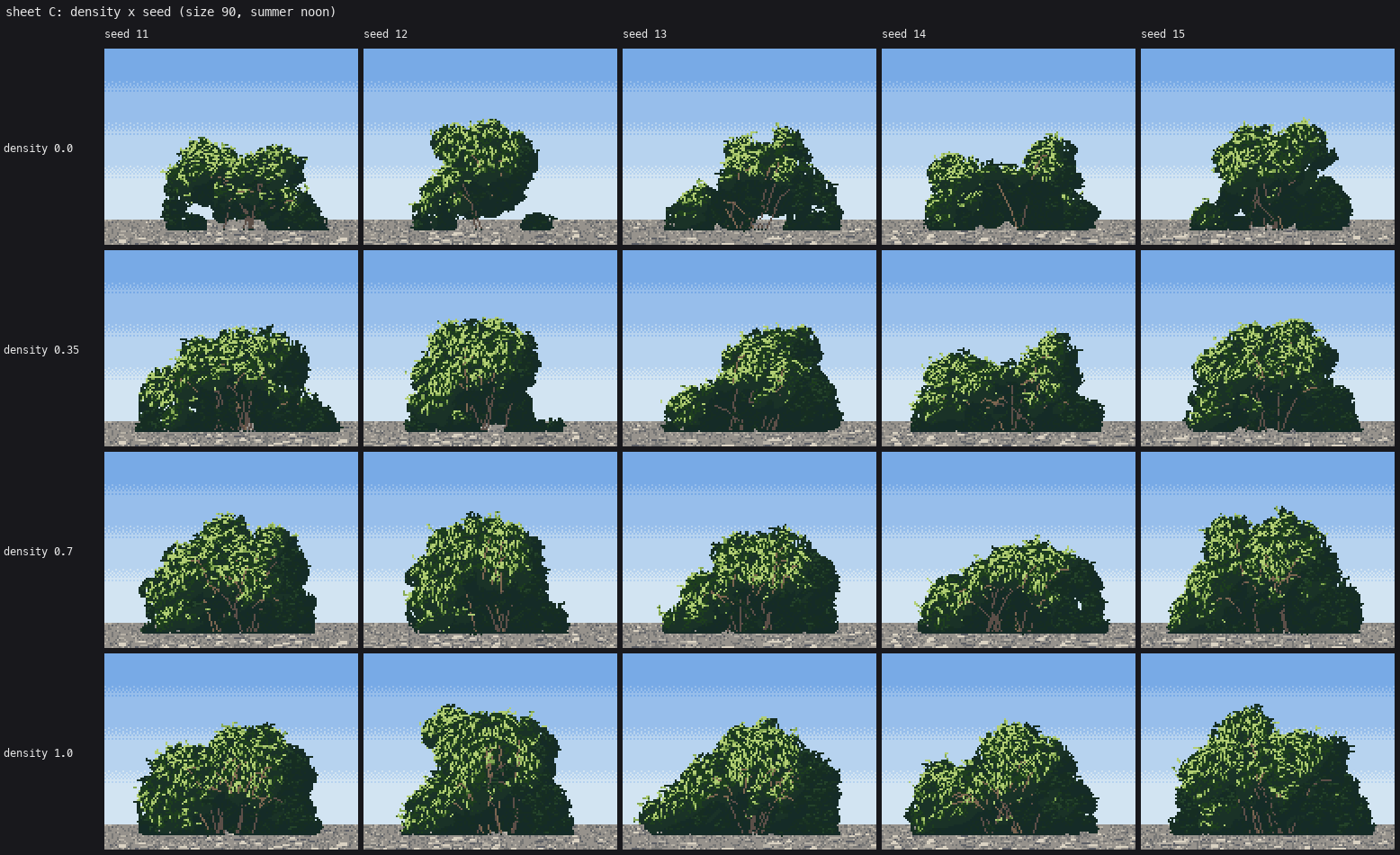This screenshot has height=855, width=1400.
Task: Pick the density 0.7 seed 11 render
Action: click(231, 550)
